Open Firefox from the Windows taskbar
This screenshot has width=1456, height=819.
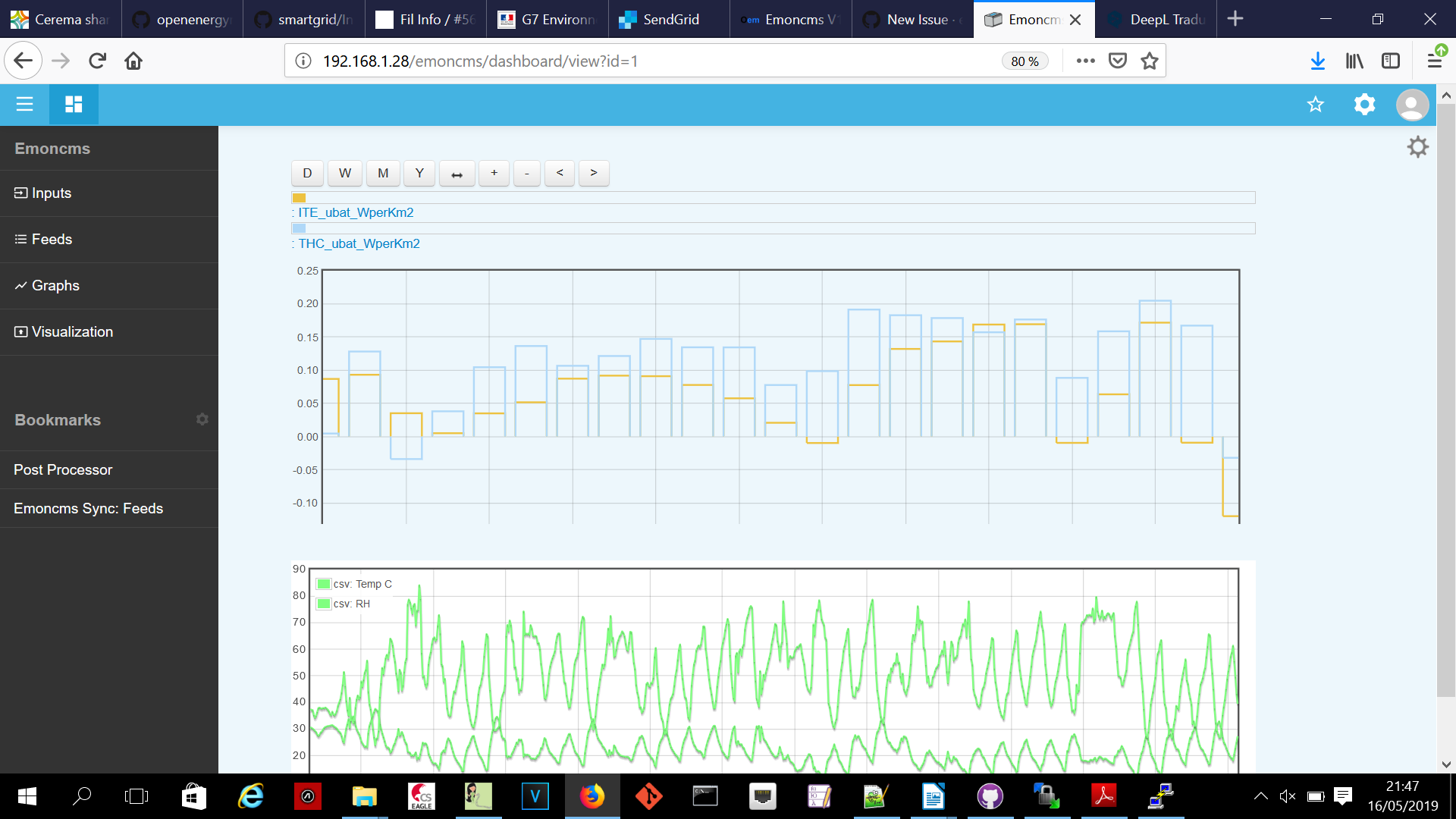pyautogui.click(x=591, y=796)
